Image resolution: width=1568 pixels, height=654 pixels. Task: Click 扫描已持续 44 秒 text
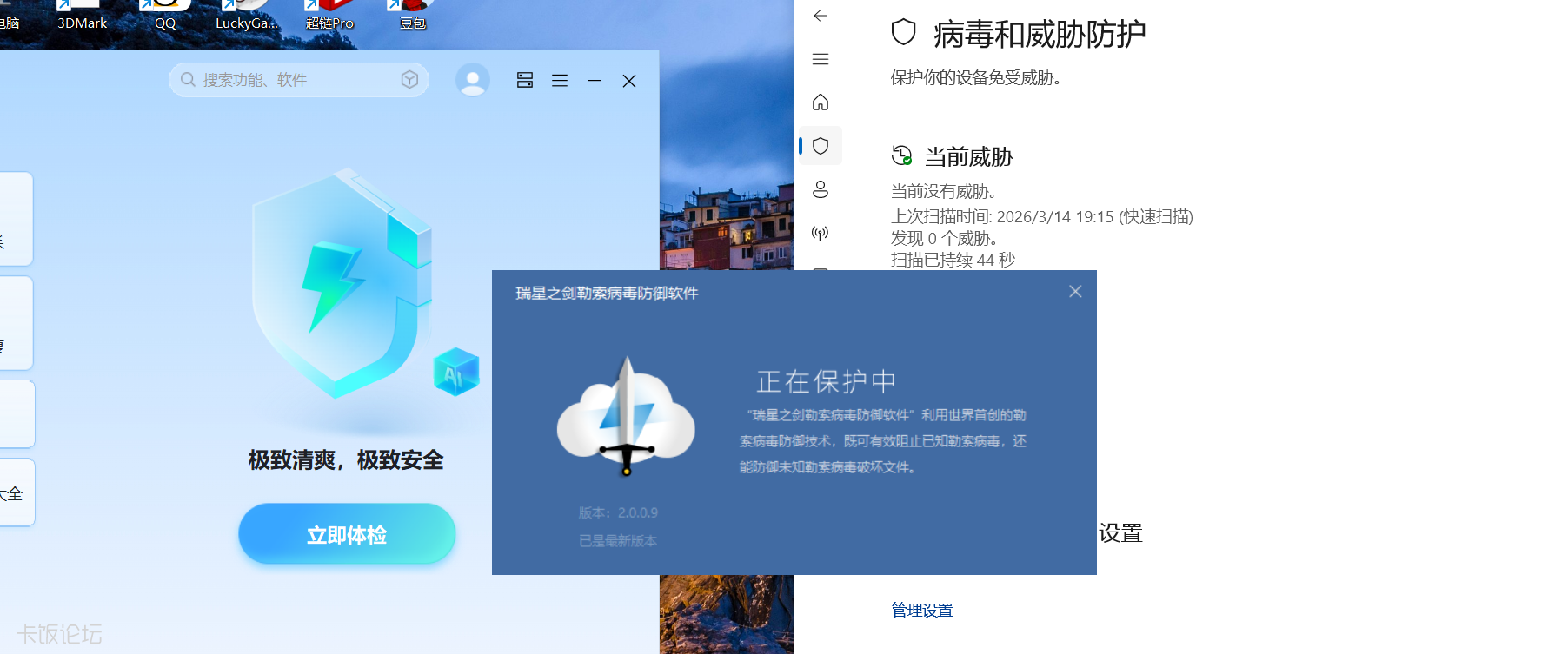(x=953, y=260)
